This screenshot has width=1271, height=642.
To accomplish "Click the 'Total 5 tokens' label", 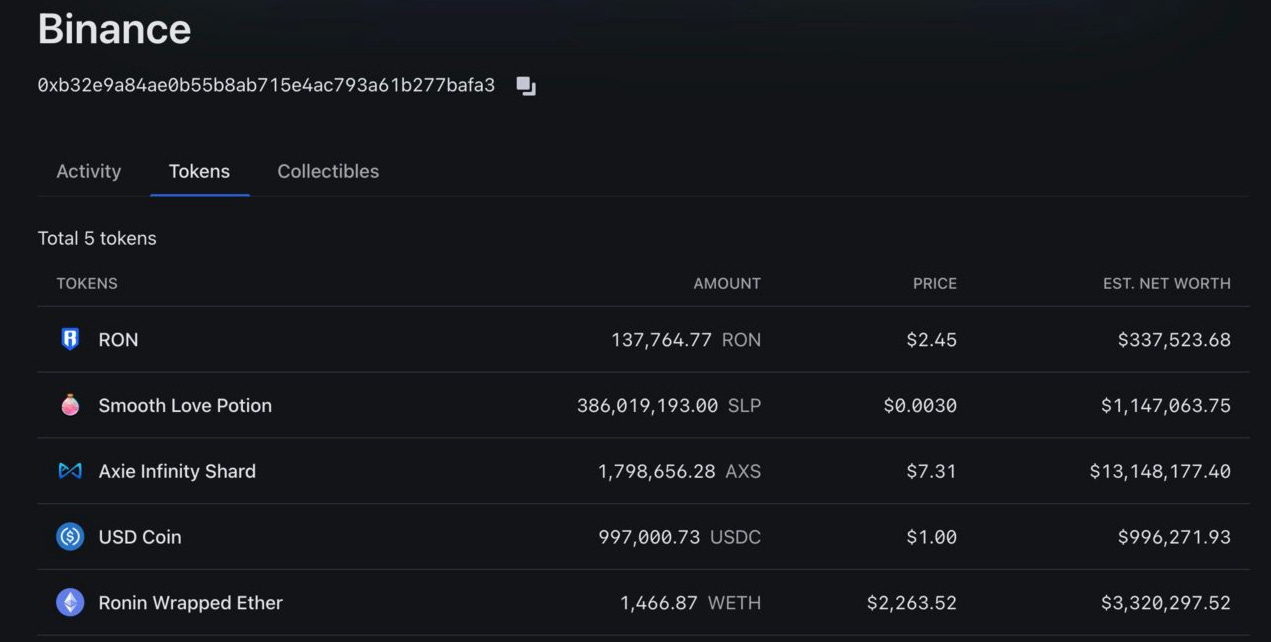I will coord(97,238).
